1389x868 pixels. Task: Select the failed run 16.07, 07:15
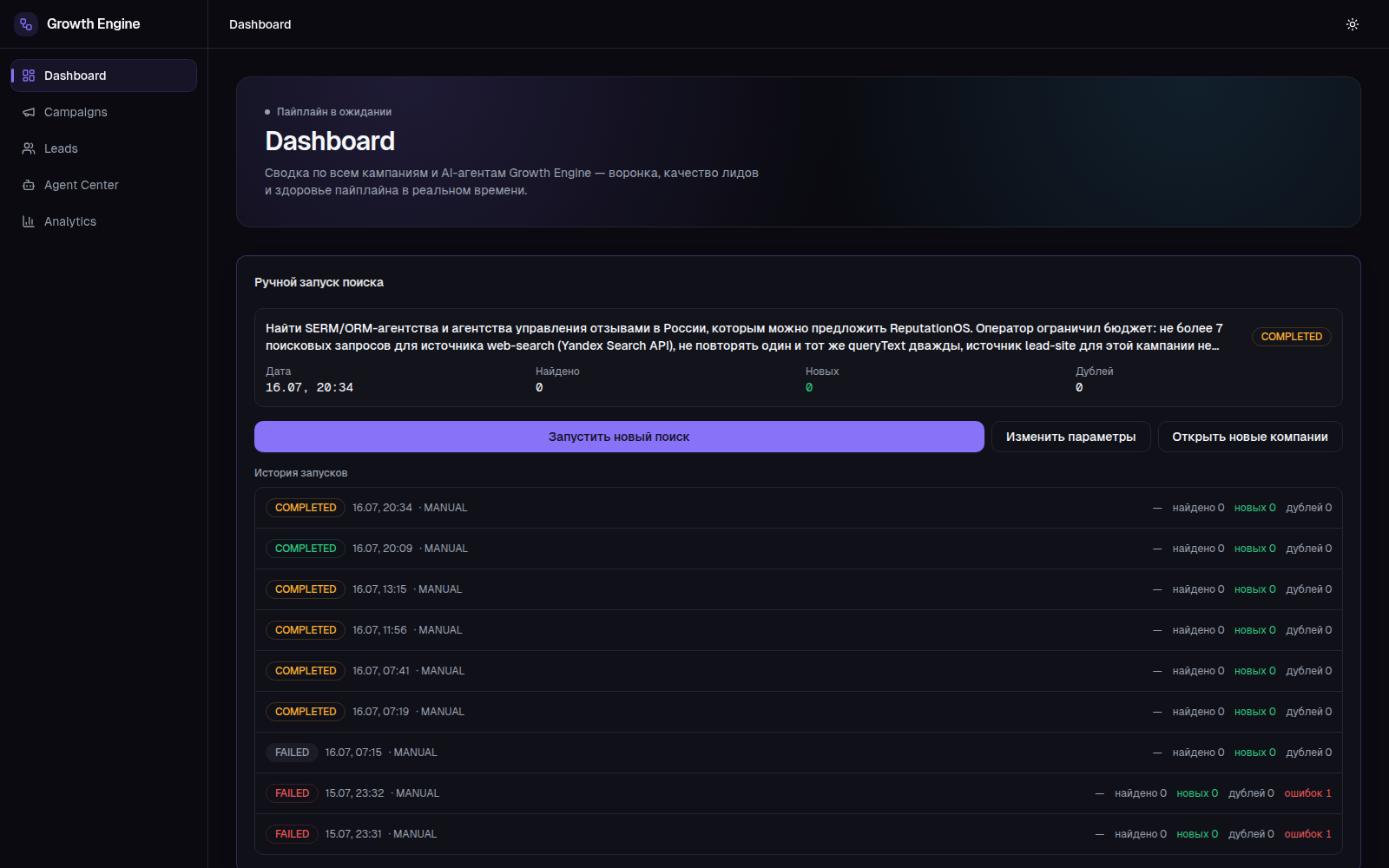(799, 753)
